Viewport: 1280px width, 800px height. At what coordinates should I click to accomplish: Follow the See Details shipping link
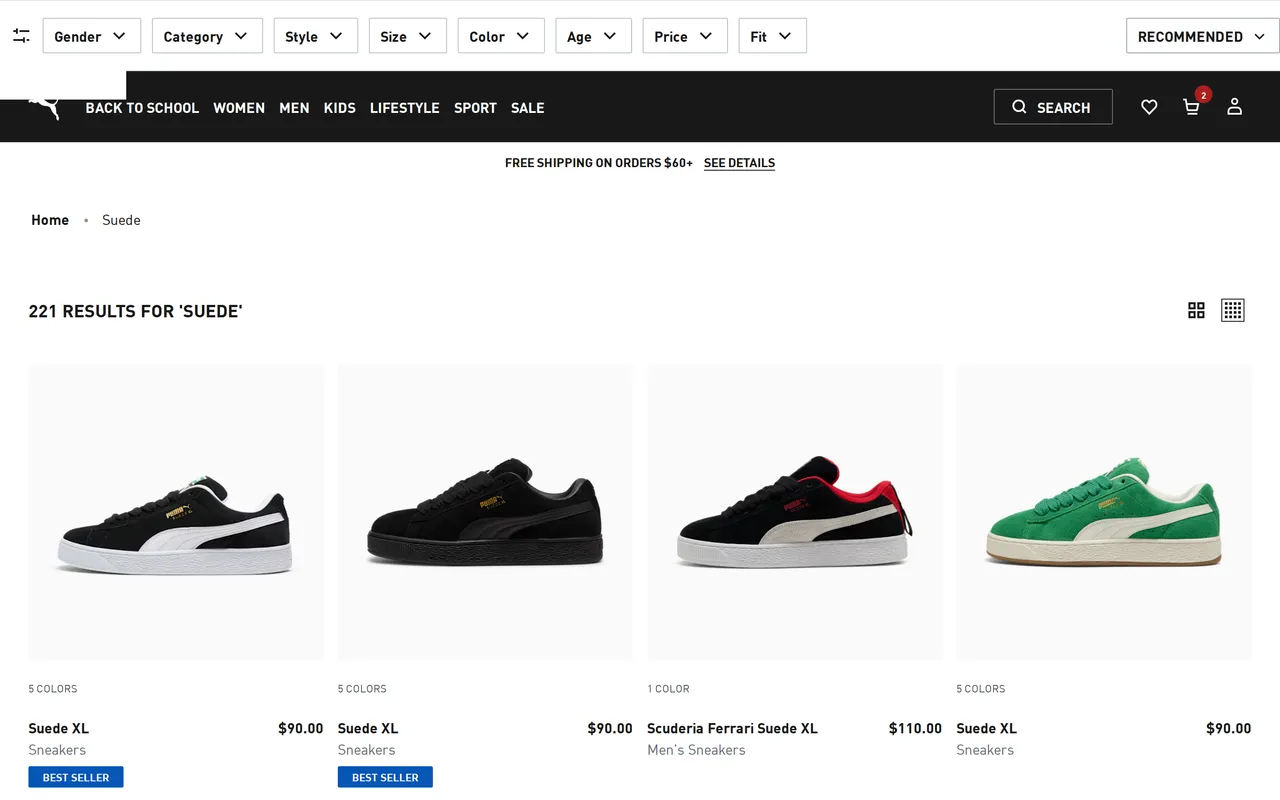[739, 163]
